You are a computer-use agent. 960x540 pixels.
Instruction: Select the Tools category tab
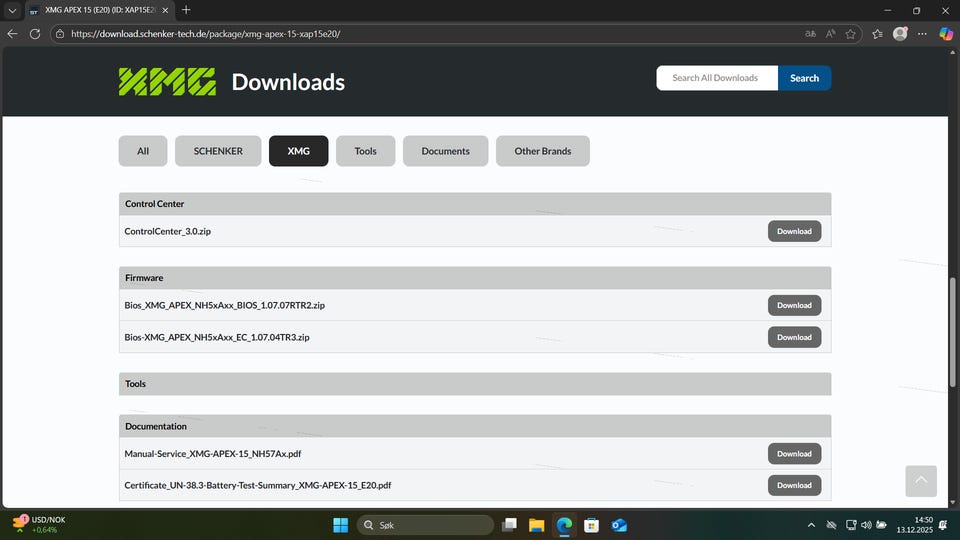click(366, 151)
